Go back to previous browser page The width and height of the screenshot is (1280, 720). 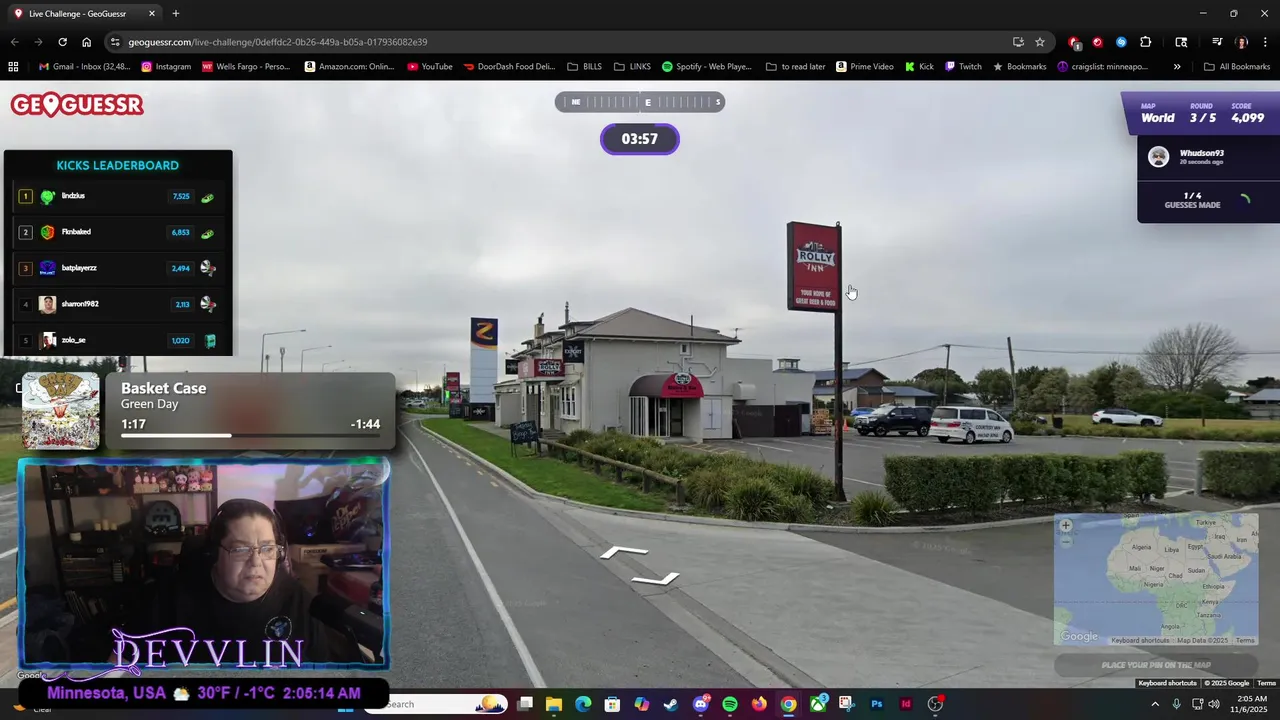coord(14,42)
